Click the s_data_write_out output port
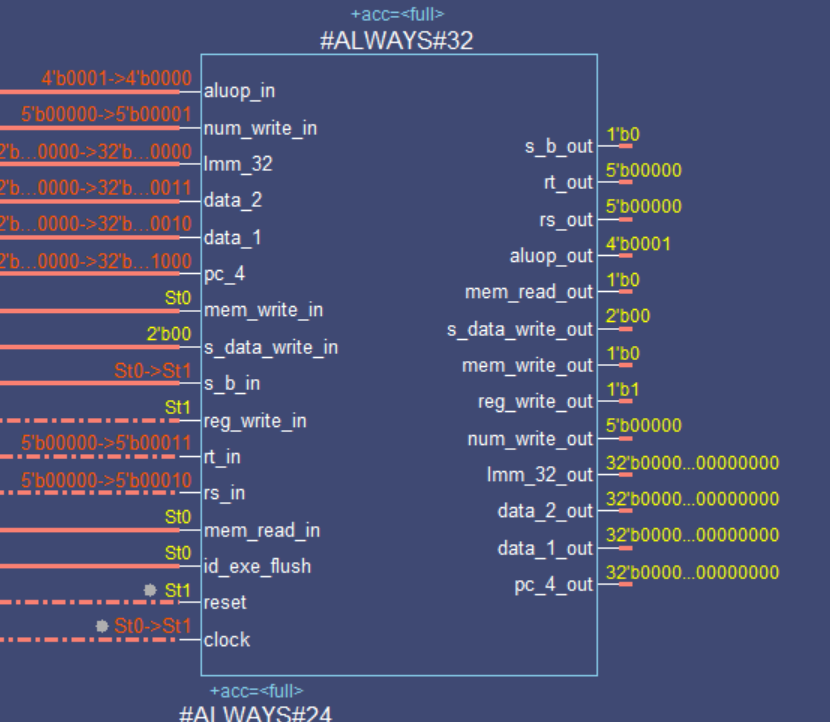The width and height of the screenshot is (830, 722). (520, 330)
